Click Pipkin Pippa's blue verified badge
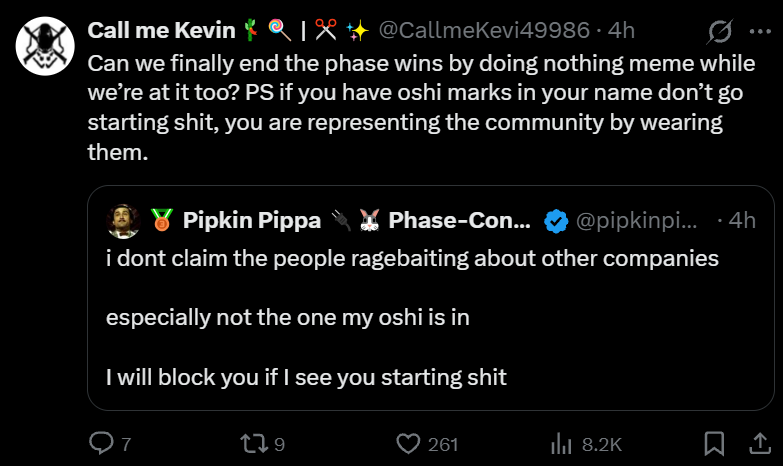 [556, 221]
